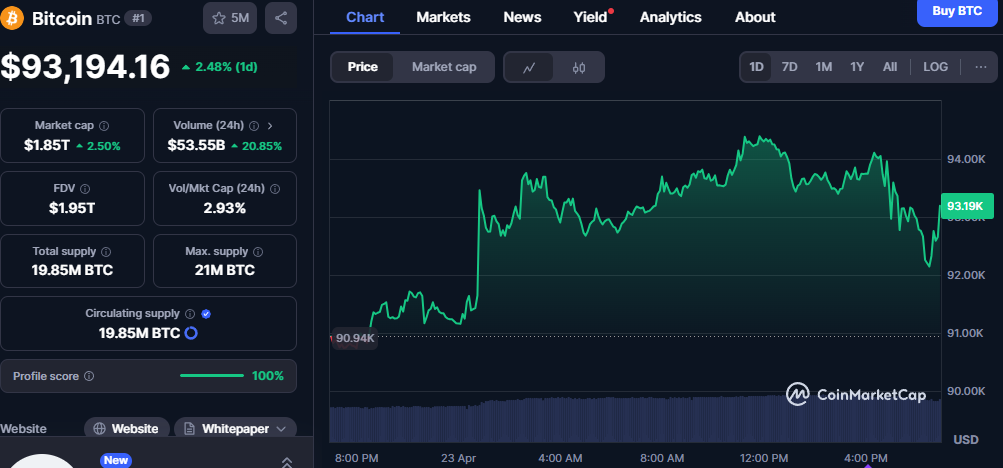Show Total supply info icon
The width and height of the screenshot is (1003, 468).
[x=106, y=252]
